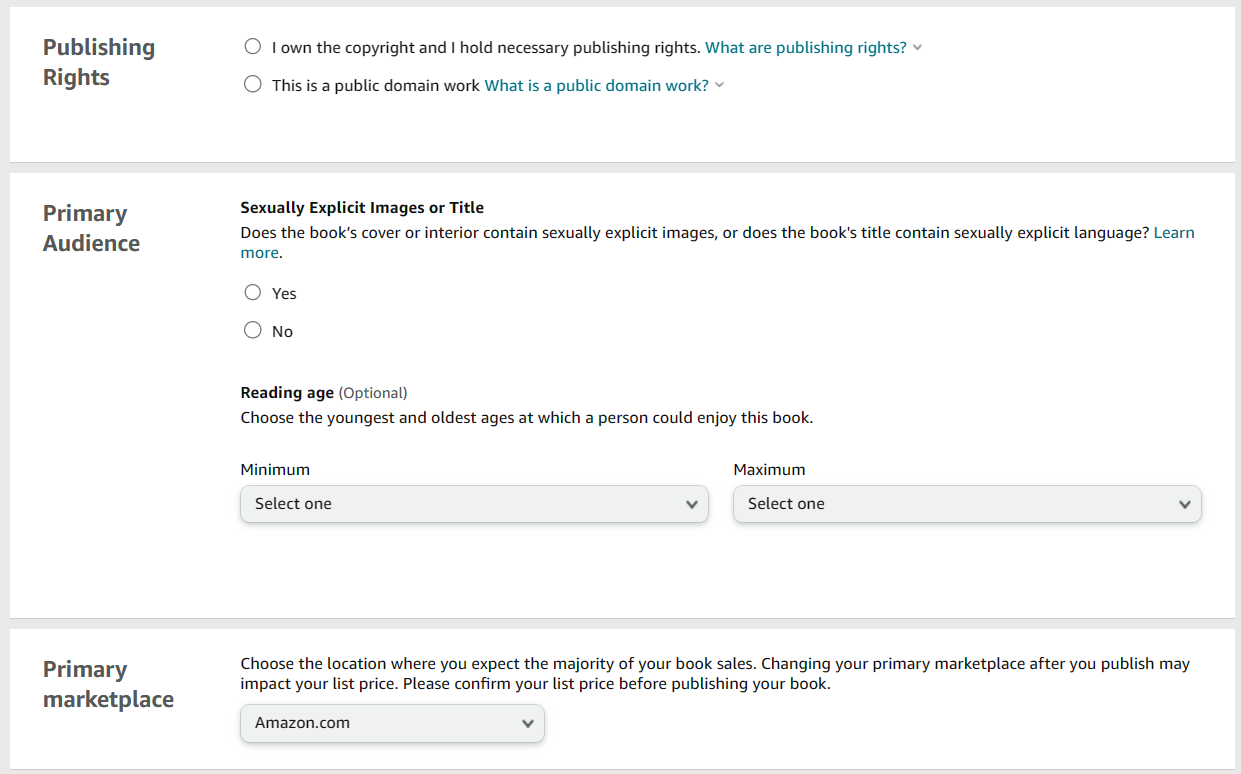This screenshot has height=774, width=1241.
Task: Click the arrow icon in Minimum dropdown
Action: (692, 505)
